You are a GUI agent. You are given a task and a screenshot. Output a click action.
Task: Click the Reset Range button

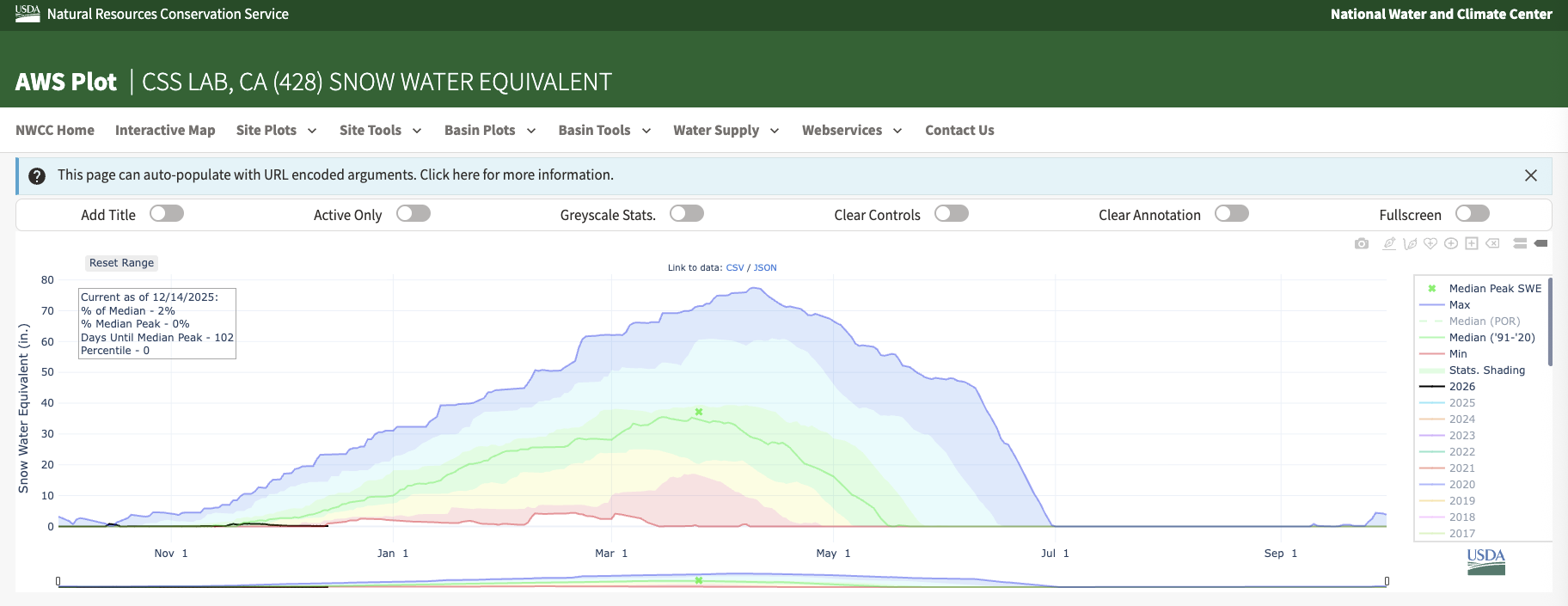tap(122, 263)
